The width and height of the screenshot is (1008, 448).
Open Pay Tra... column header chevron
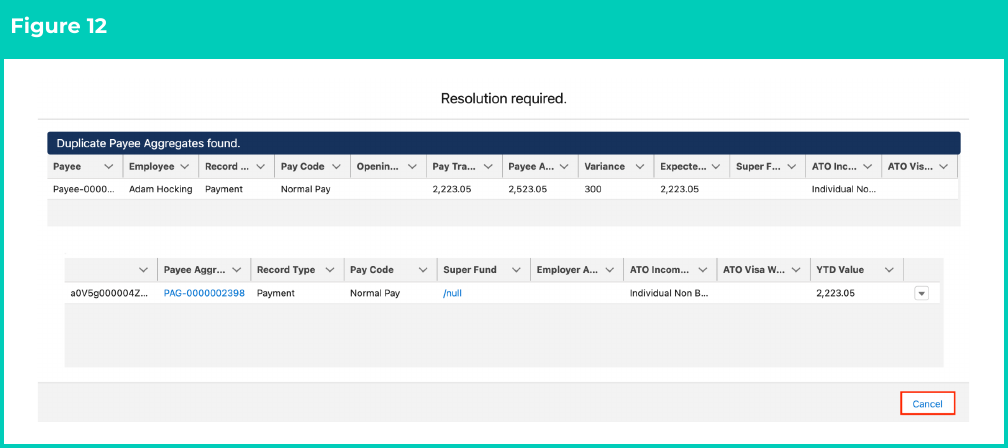click(x=488, y=166)
